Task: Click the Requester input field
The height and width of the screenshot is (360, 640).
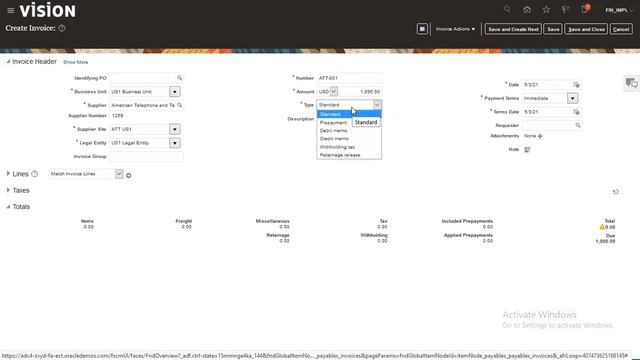Action: pos(548,125)
